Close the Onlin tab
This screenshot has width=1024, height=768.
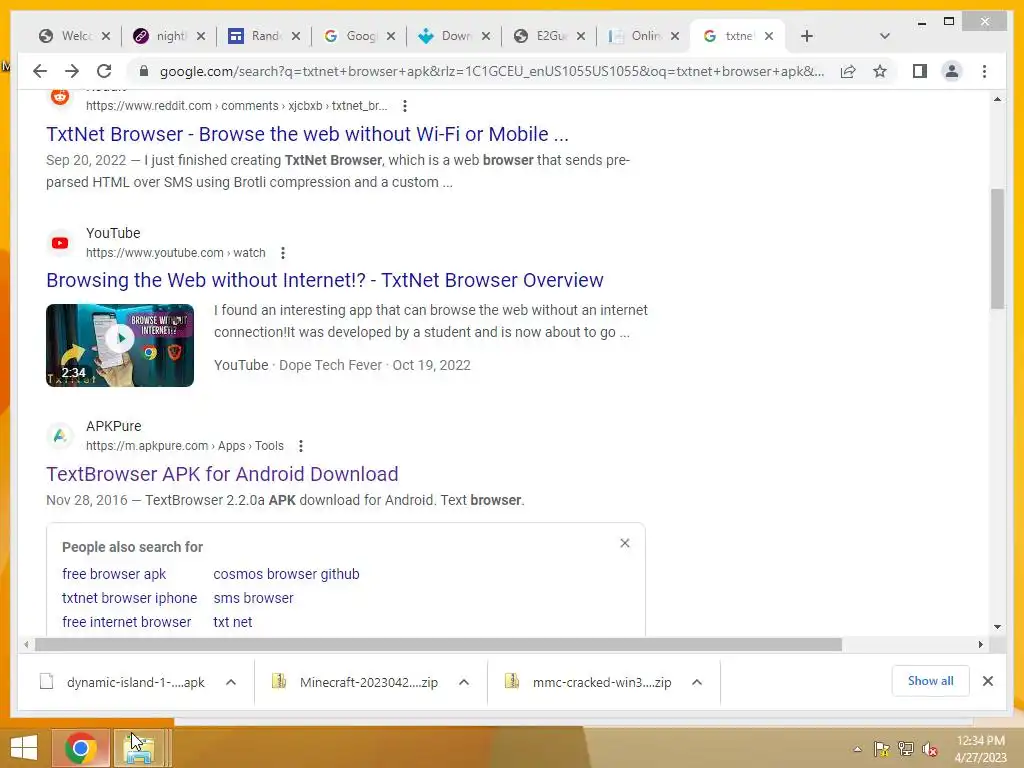tap(675, 36)
